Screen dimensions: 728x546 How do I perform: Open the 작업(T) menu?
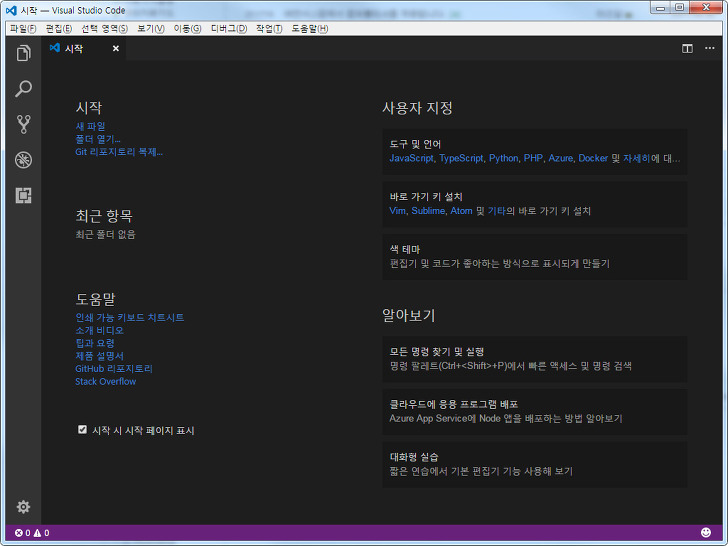pos(269,29)
